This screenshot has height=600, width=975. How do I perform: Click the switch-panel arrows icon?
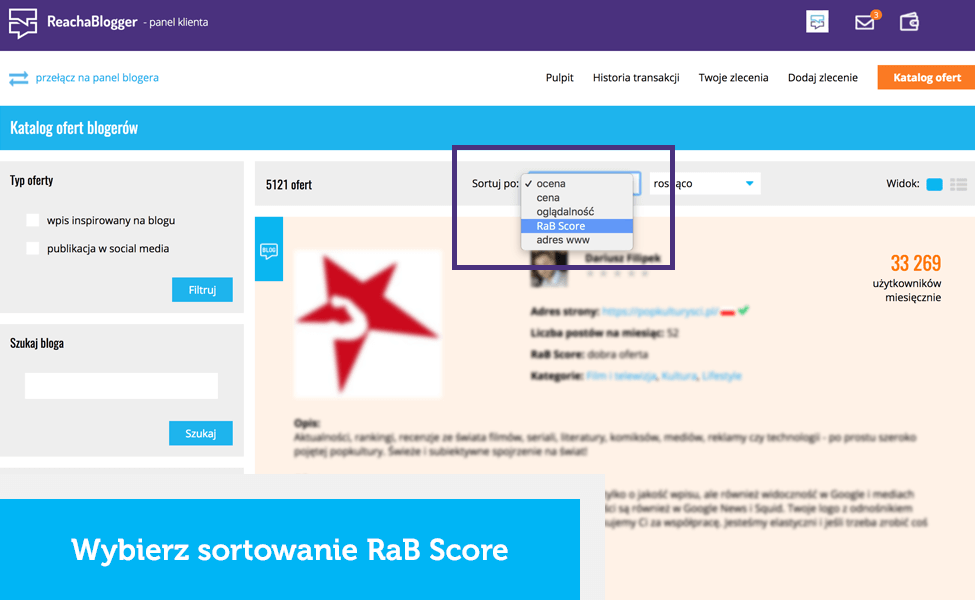18,78
